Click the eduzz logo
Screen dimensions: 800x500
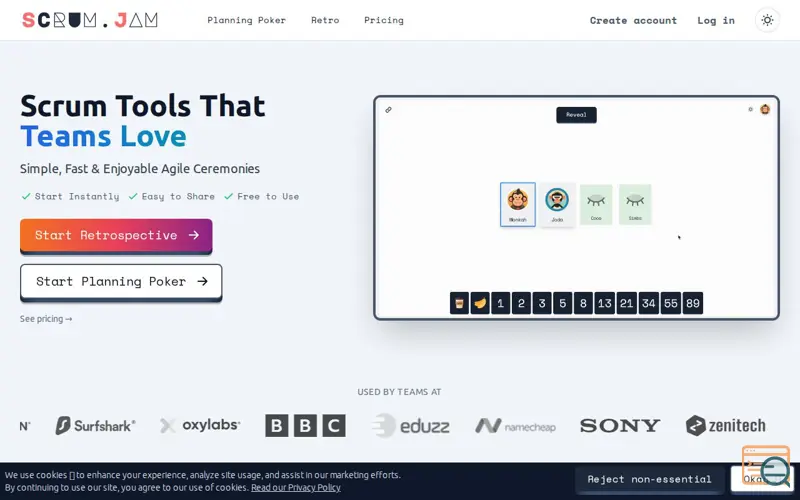(x=411, y=426)
